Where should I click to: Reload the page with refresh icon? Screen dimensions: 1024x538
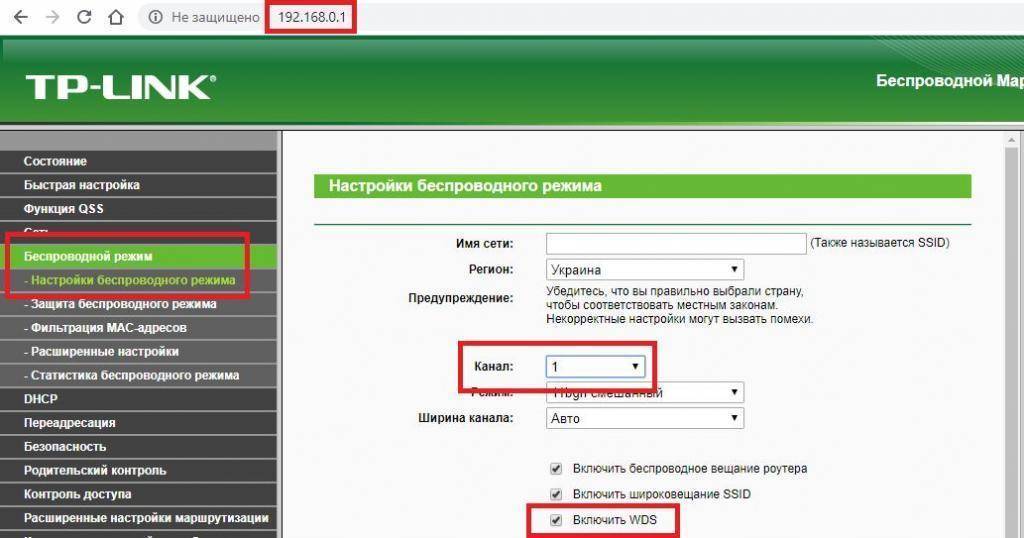85,18
